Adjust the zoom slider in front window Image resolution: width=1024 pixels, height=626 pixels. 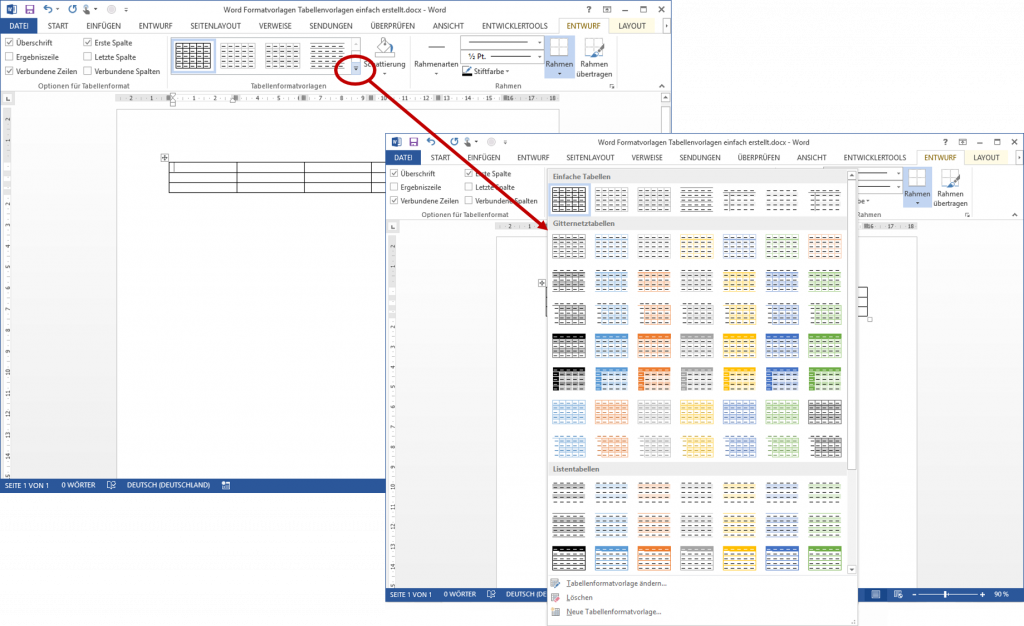946,594
